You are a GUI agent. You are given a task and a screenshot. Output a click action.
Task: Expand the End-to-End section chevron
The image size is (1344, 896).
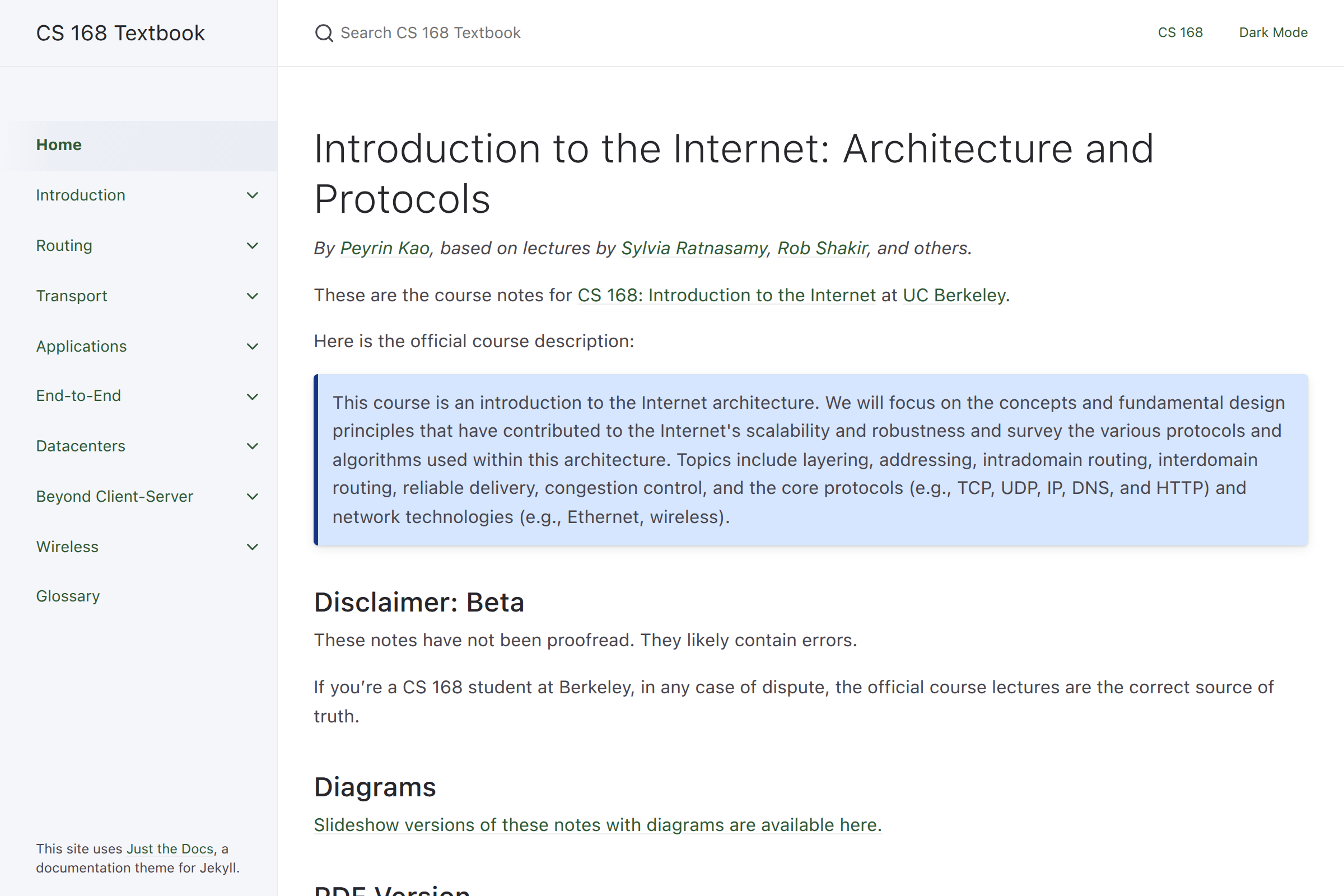[x=253, y=396]
